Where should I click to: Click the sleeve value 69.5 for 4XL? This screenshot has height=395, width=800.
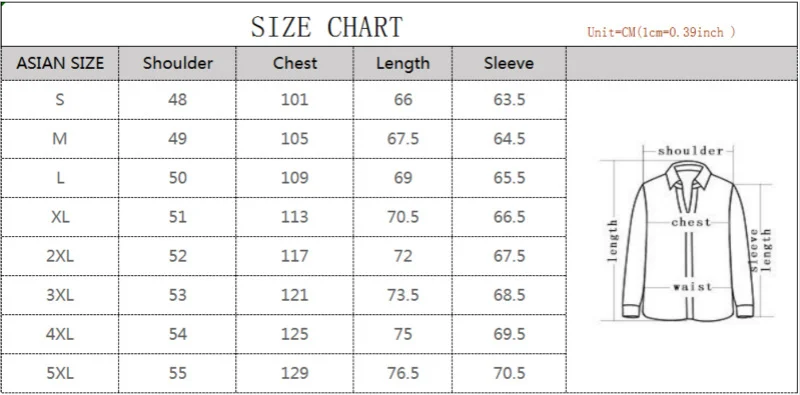509,334
